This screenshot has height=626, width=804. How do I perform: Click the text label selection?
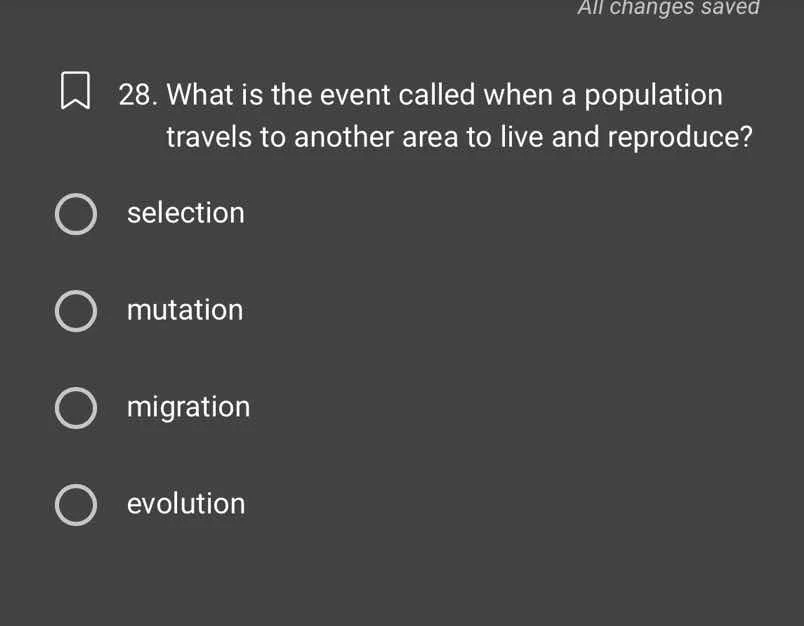[x=185, y=213]
